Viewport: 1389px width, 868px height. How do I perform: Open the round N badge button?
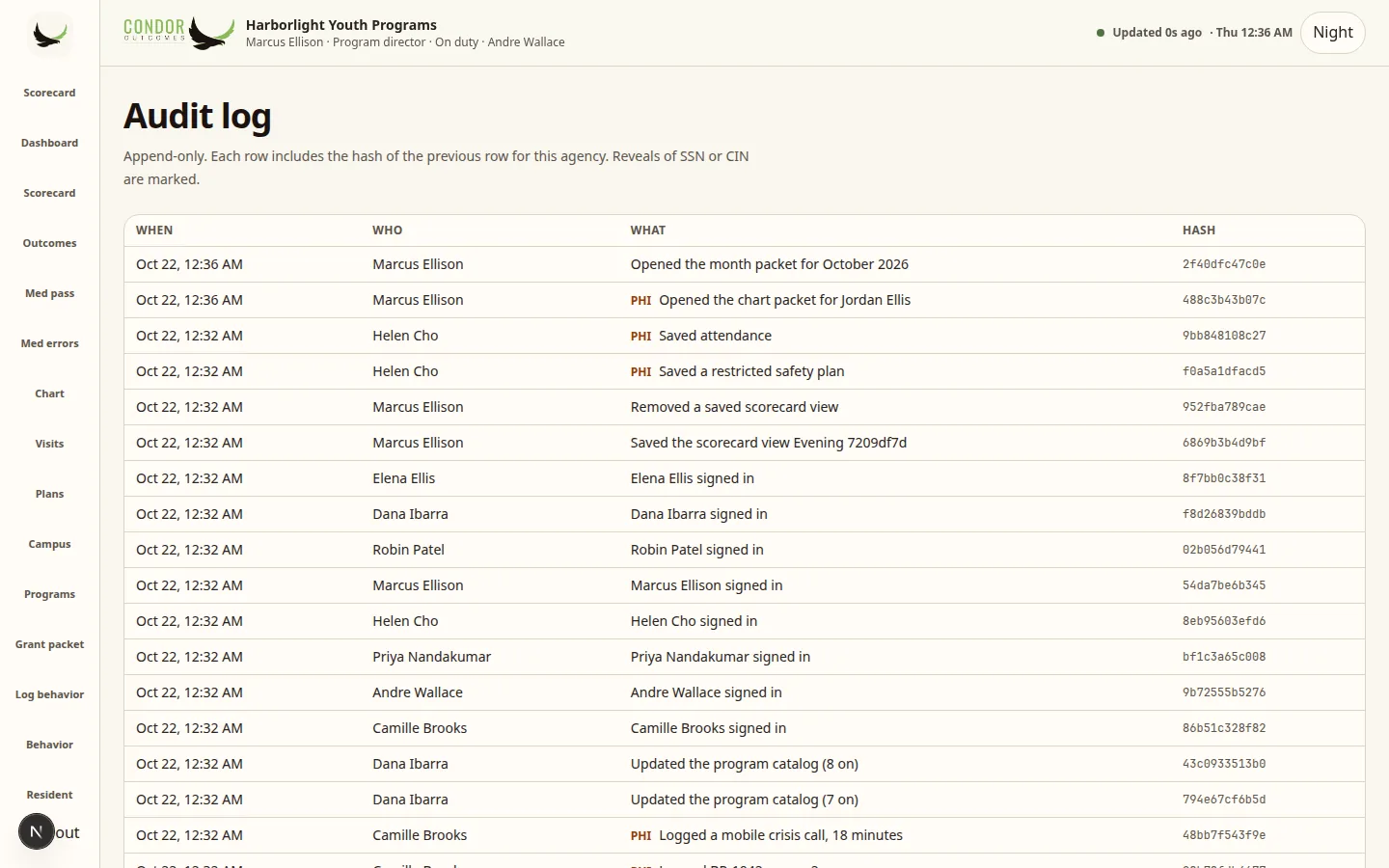[37, 831]
